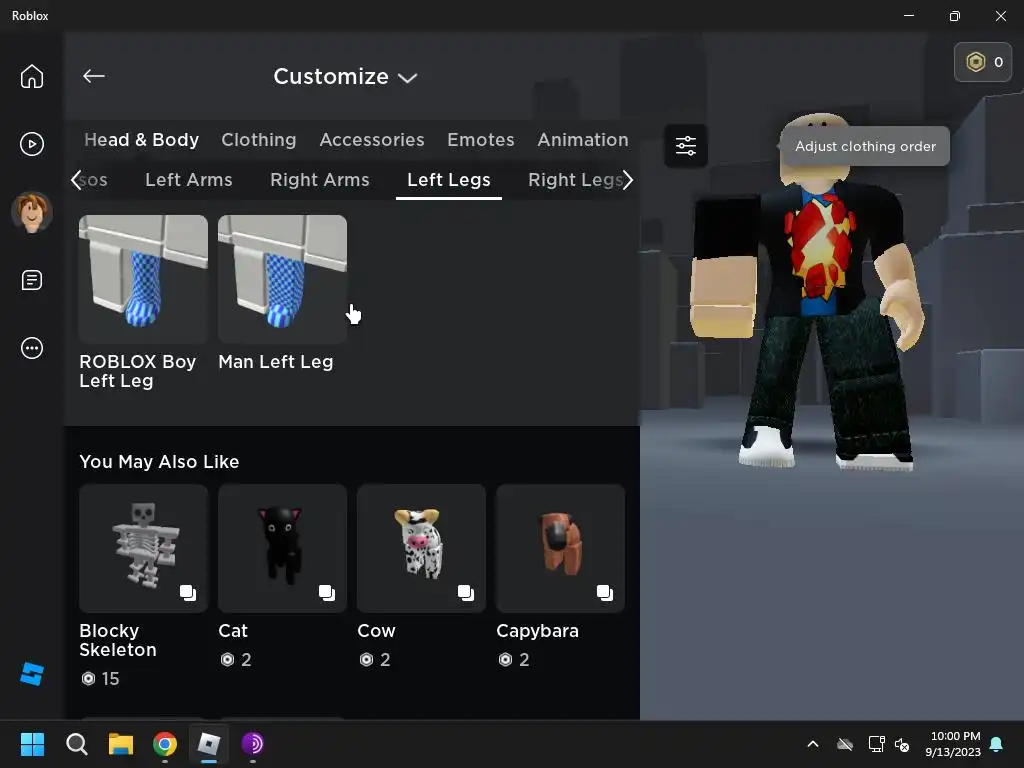
Task: Go back with the left arrow
Action: [x=93, y=76]
